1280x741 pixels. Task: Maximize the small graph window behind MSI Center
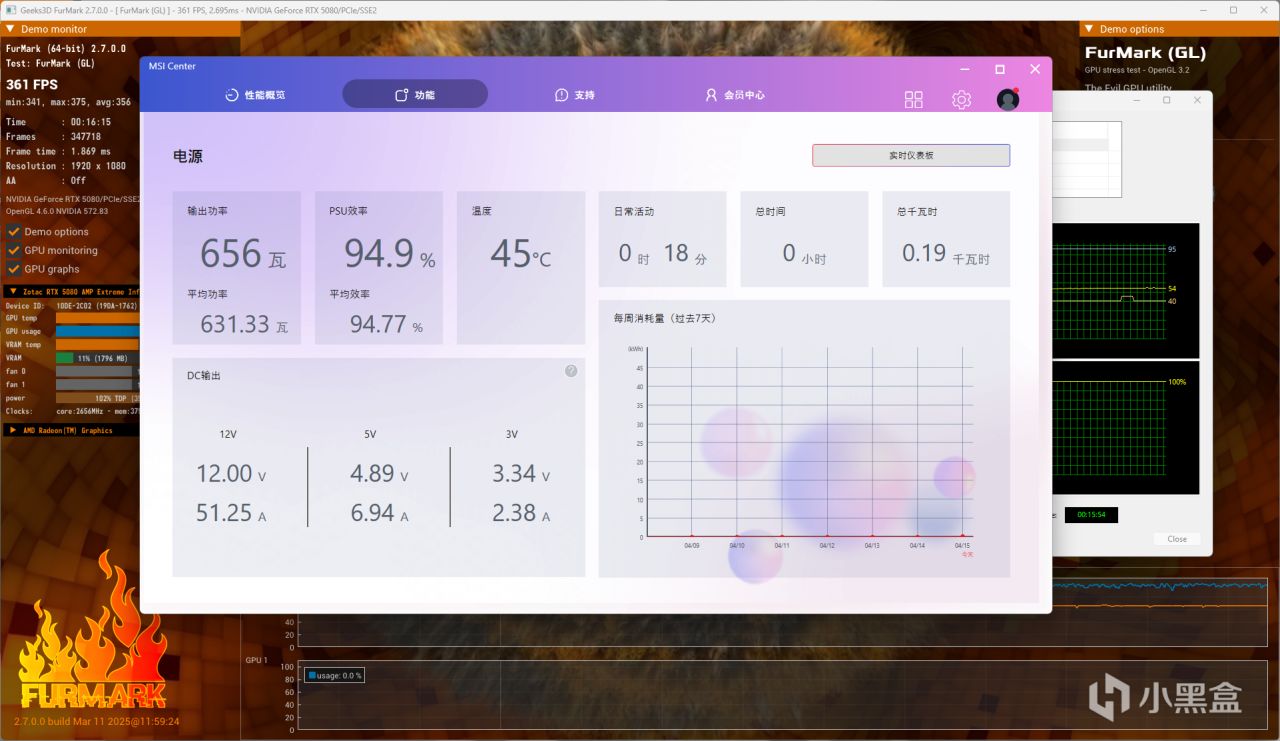pyautogui.click(x=1167, y=100)
